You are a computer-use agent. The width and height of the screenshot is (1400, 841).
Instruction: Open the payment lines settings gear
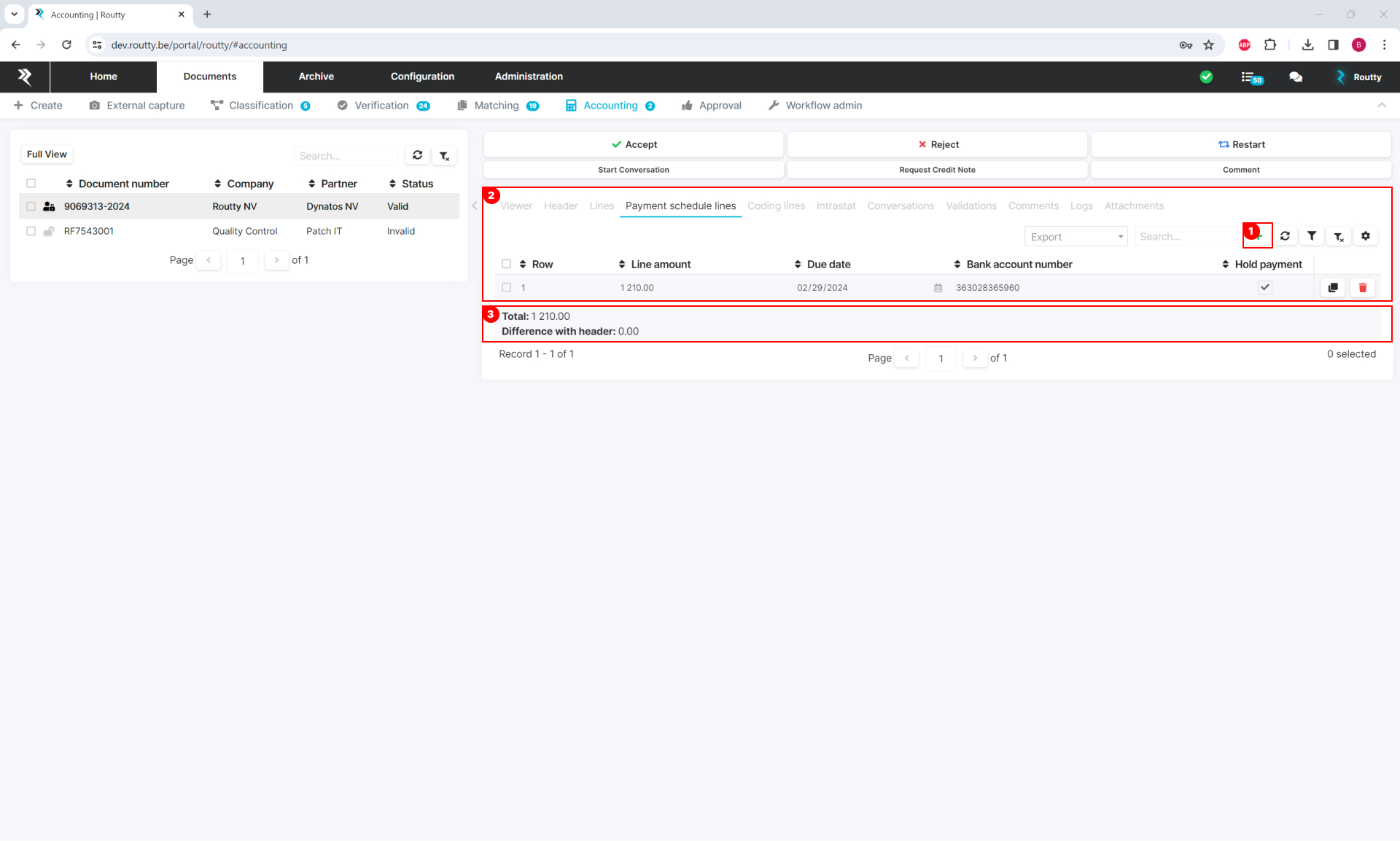1365,236
